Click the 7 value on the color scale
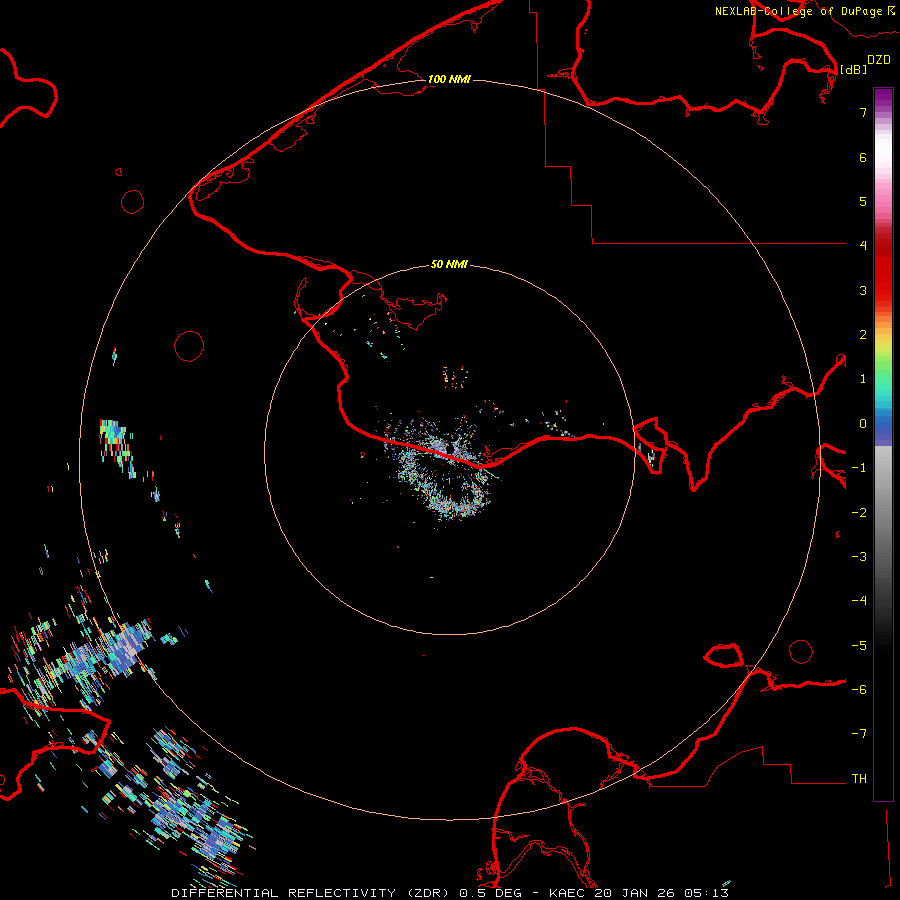900x900 pixels. (863, 112)
